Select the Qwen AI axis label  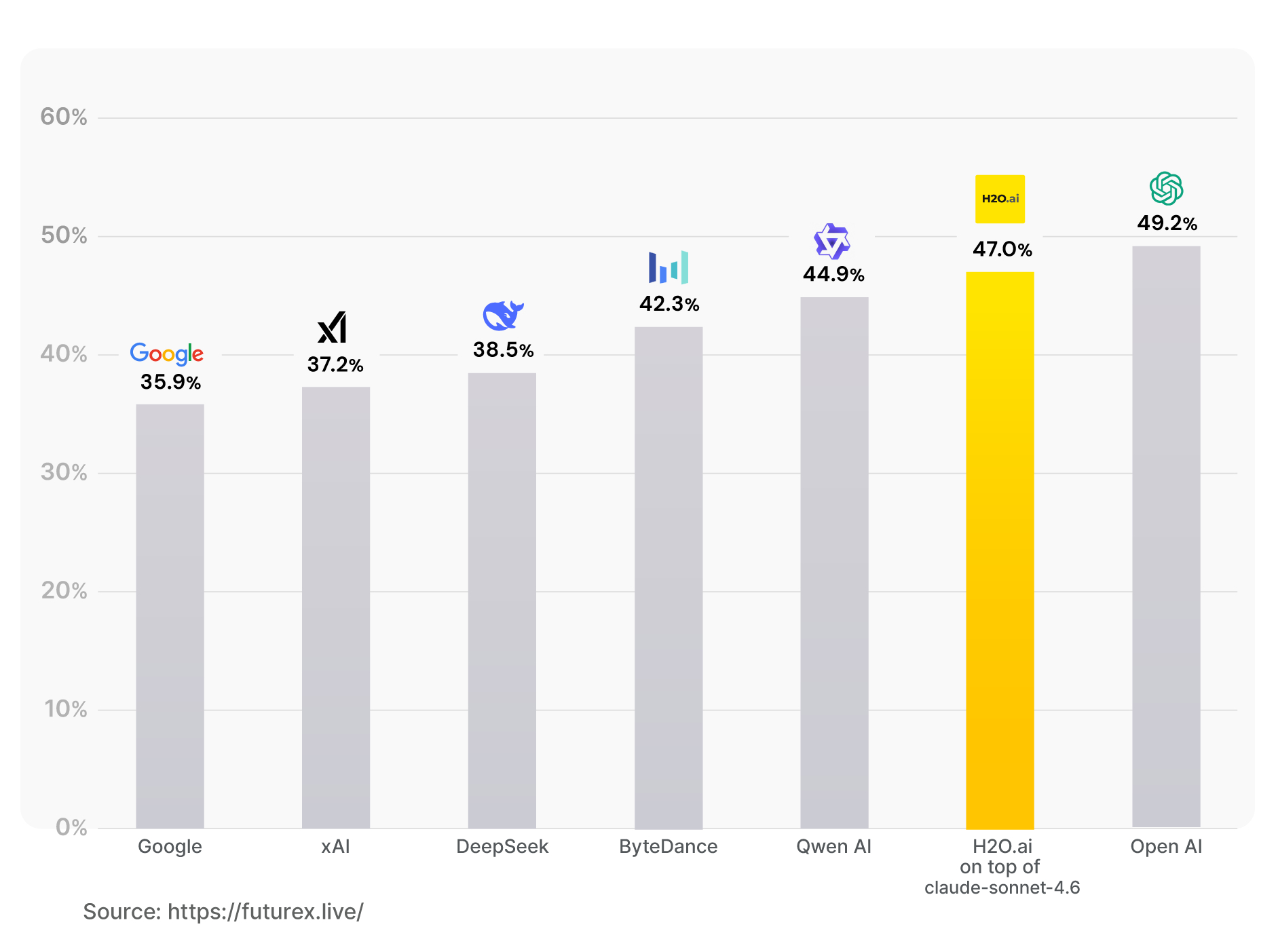click(x=833, y=847)
